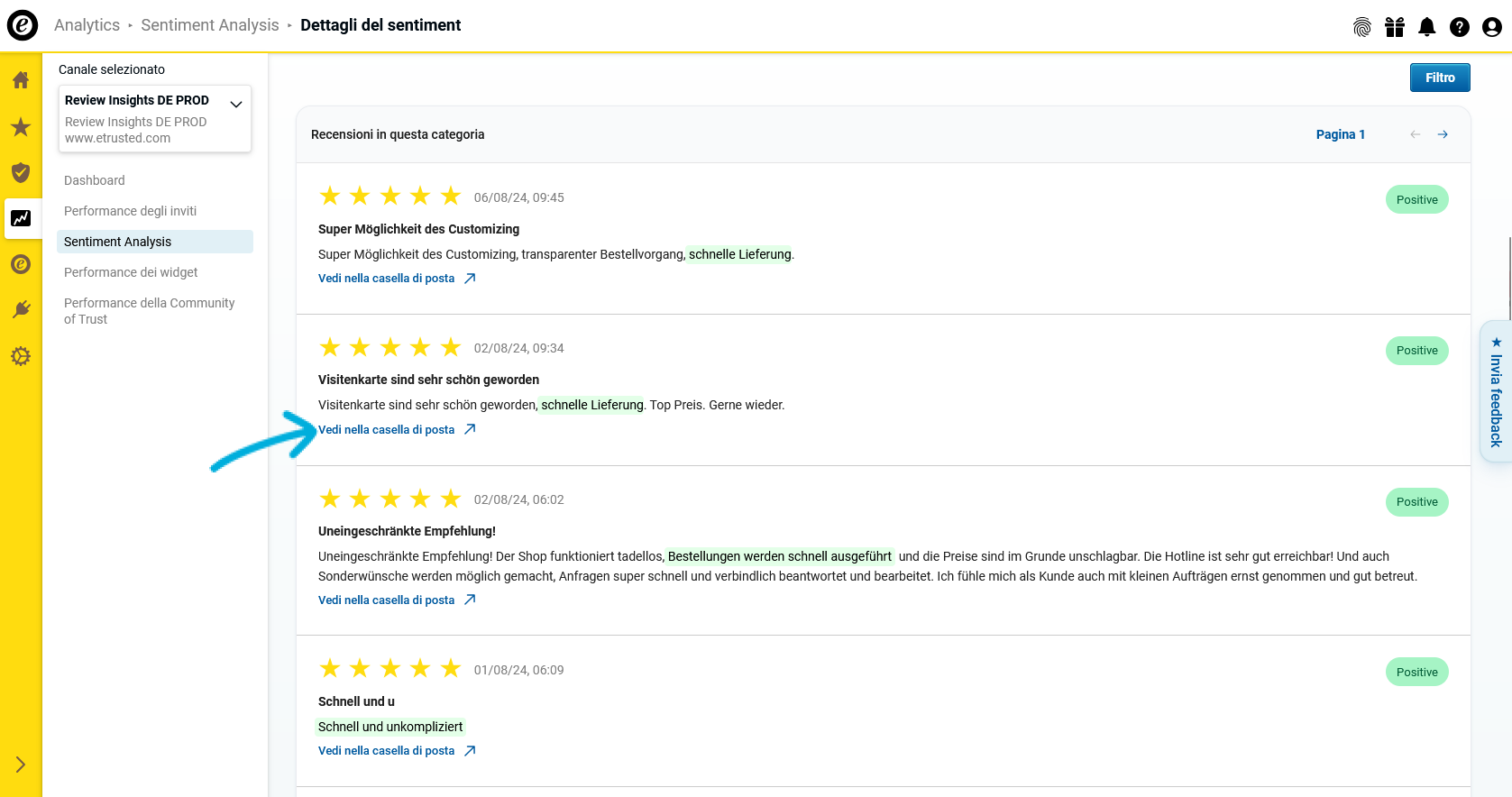Open the Invia feedback side tab
Viewport: 1512px width, 797px height.
(x=1496, y=391)
